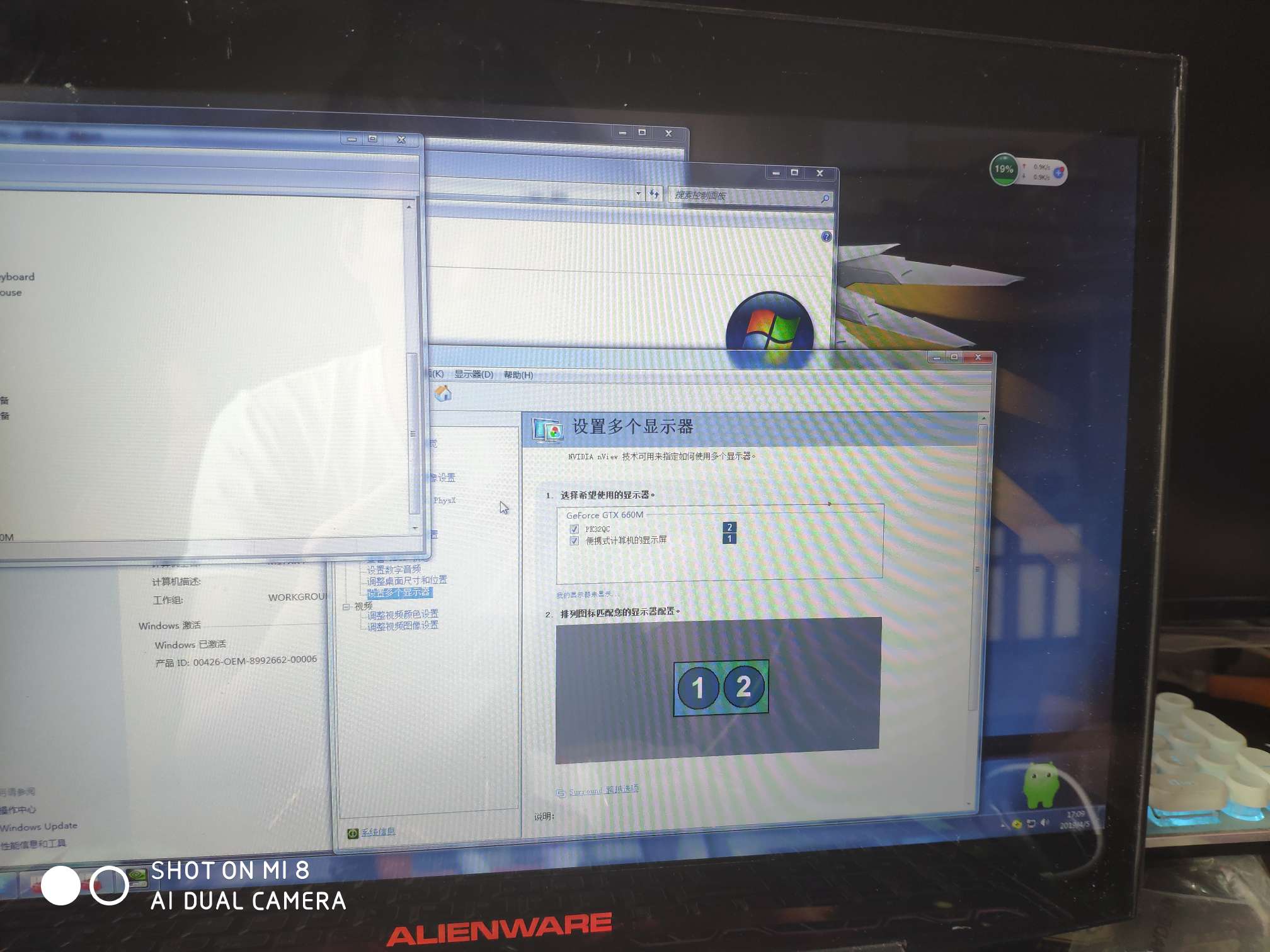Click the 19% memory floating ball
This screenshot has width=1270, height=952.
point(1004,169)
